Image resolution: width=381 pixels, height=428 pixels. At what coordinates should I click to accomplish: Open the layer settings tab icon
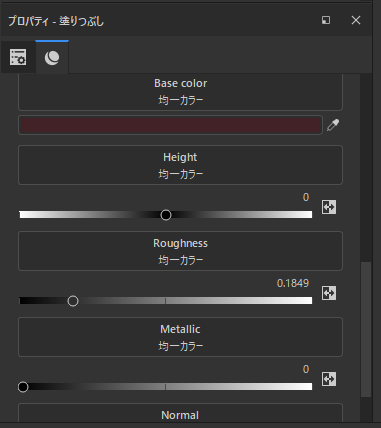(18, 57)
